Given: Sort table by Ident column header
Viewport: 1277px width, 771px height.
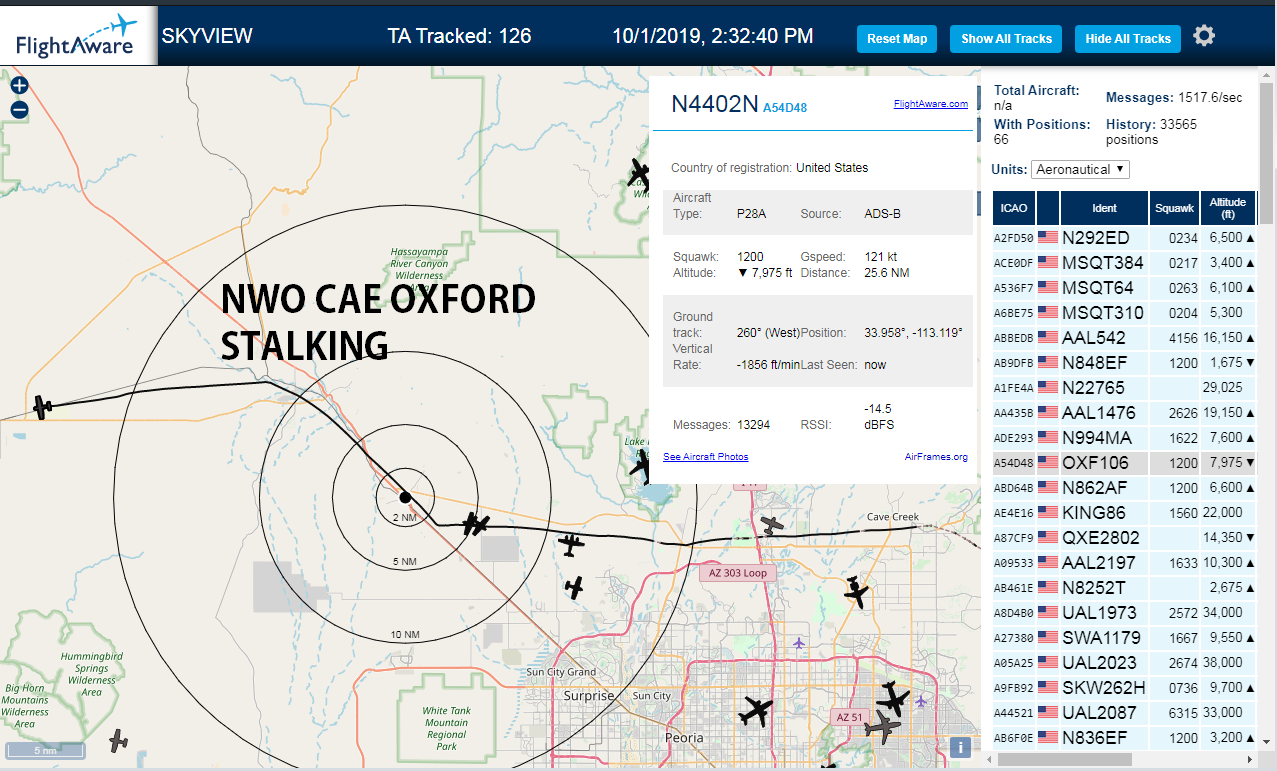Looking at the screenshot, I should click(1104, 208).
